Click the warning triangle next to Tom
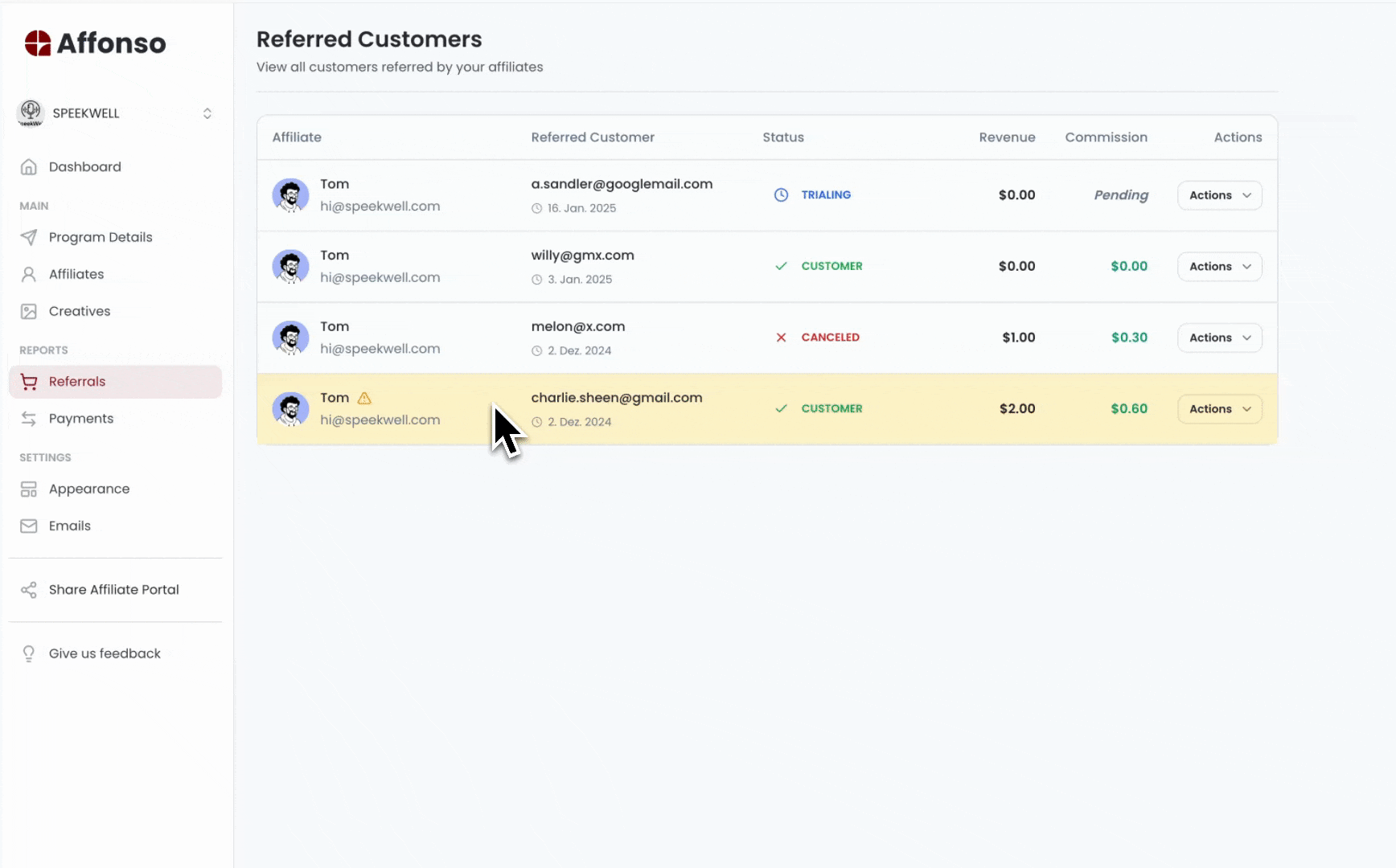This screenshot has height=868, width=1396. 364,398
